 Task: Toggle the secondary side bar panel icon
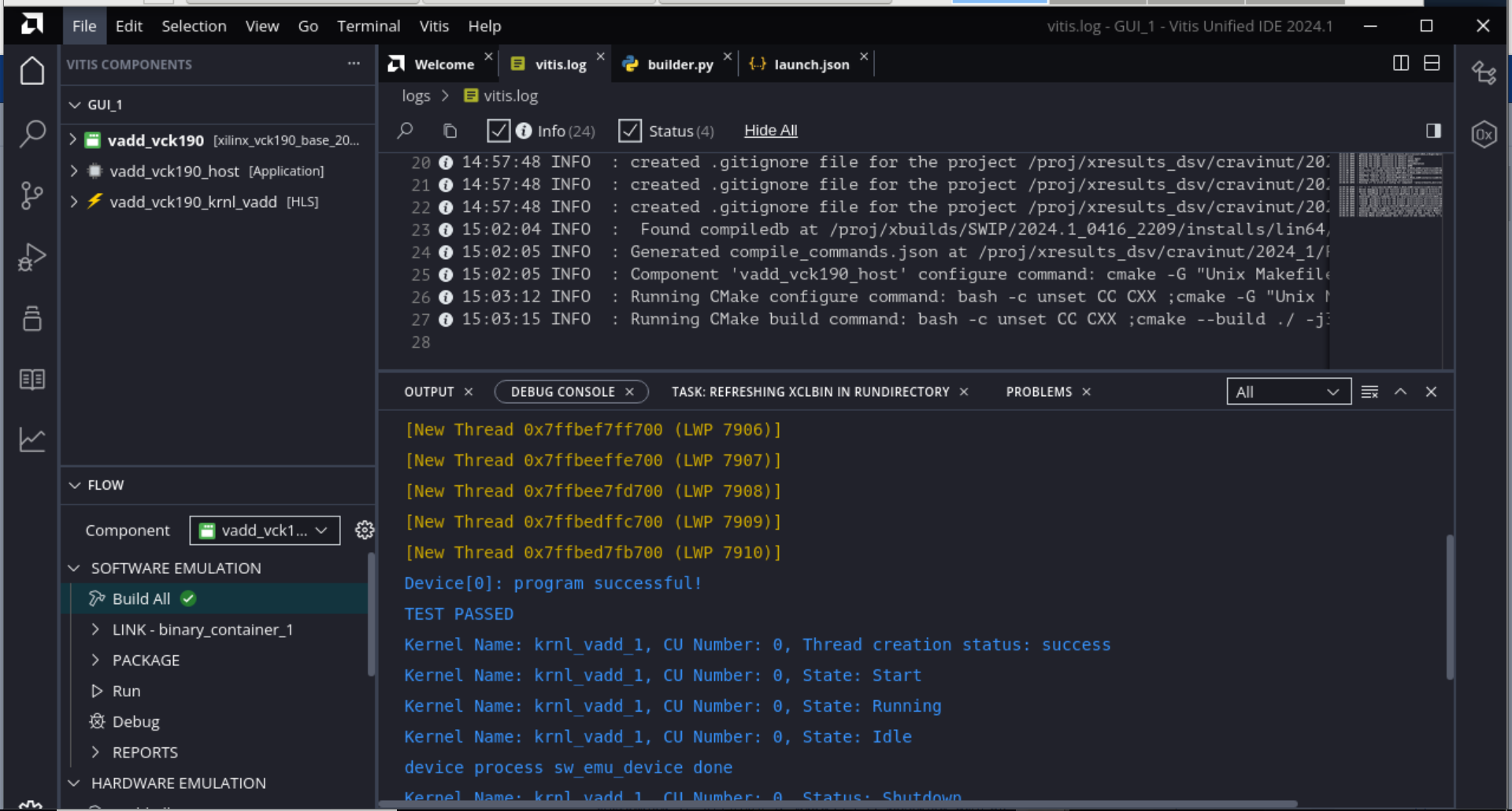1432,130
